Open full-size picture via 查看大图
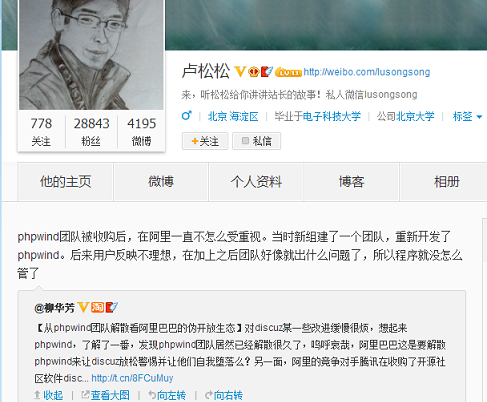 point(106,395)
